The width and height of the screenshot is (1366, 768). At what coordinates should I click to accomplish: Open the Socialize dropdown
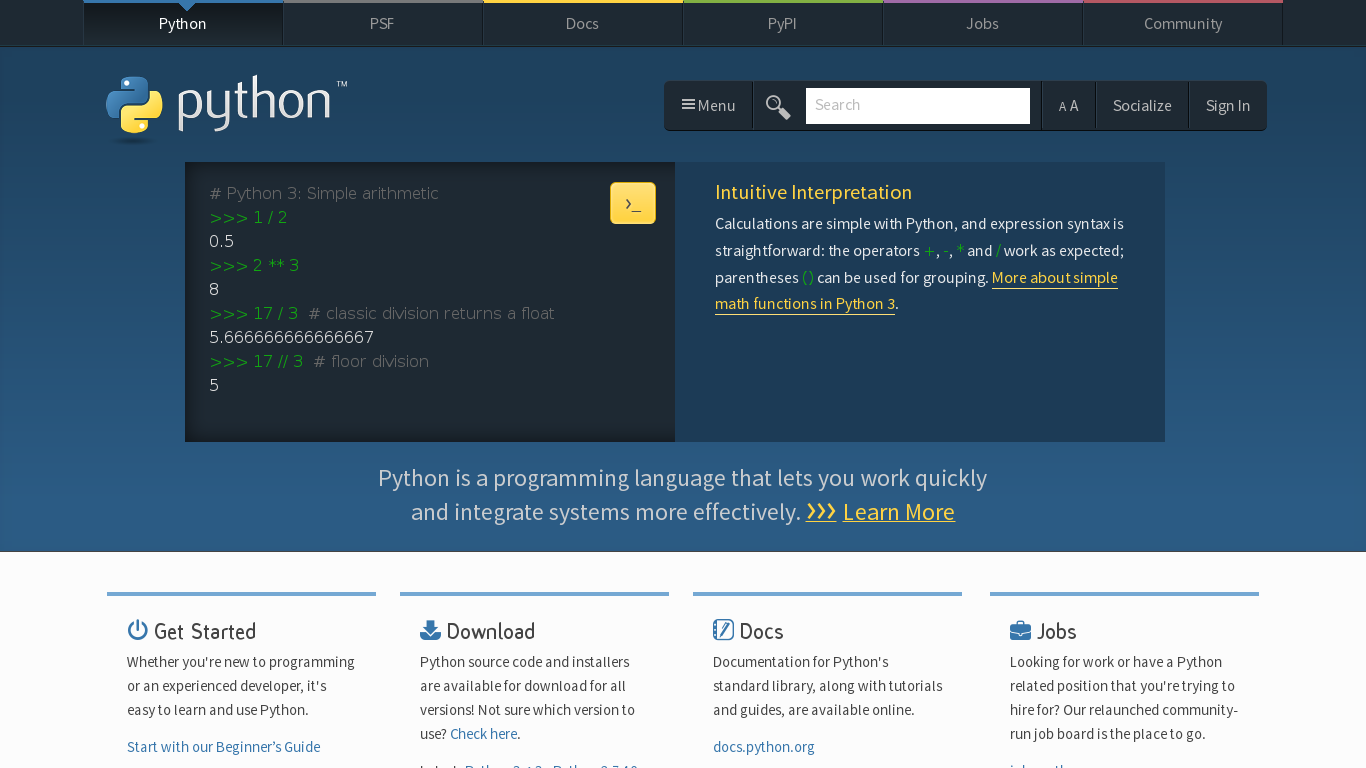1142,105
